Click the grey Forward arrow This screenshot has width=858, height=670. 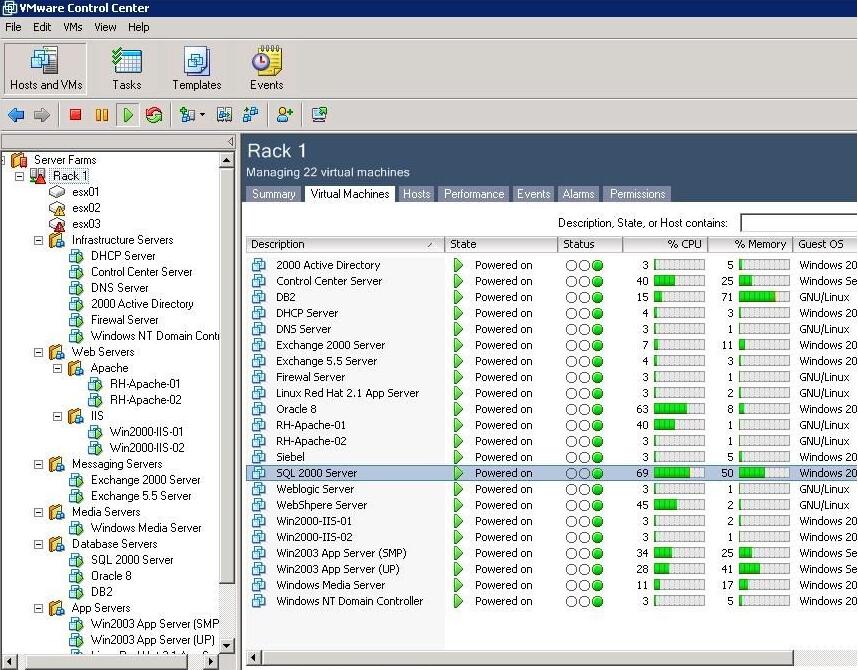tap(42, 115)
